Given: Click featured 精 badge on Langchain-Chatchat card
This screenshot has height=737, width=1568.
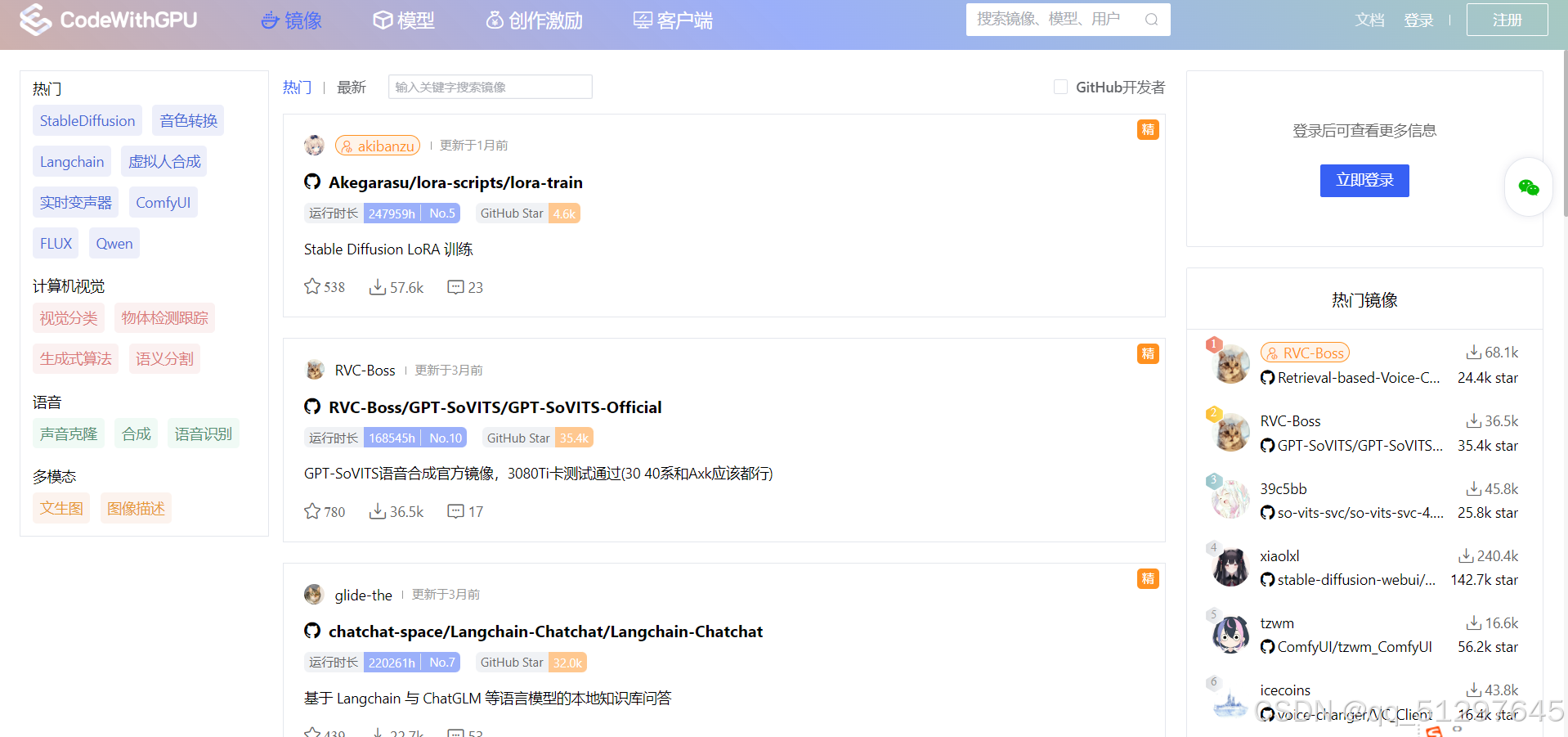Looking at the screenshot, I should [x=1148, y=578].
